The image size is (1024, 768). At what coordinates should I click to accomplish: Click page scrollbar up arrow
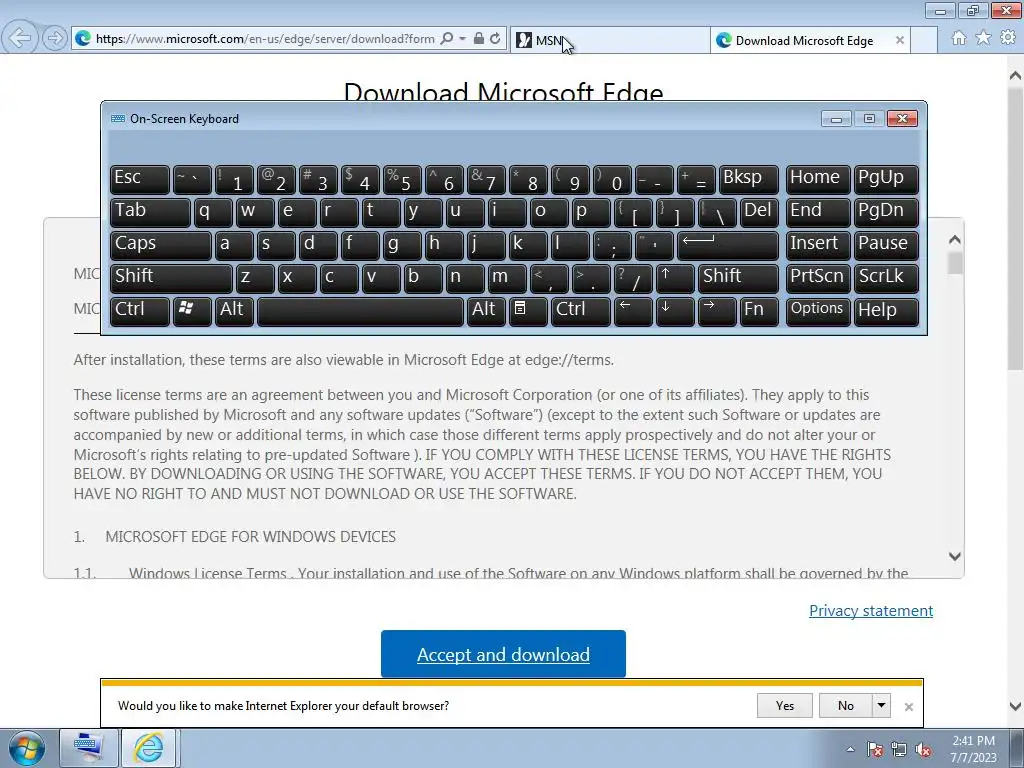1016,76
